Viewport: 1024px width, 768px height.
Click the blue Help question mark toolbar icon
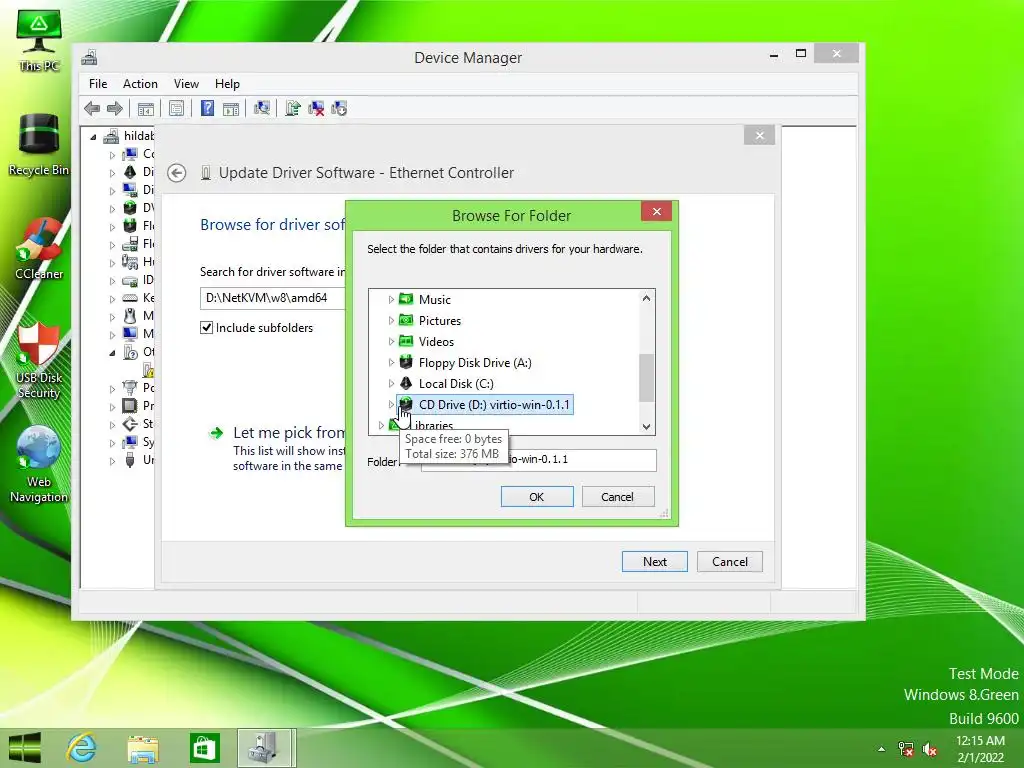(207, 108)
